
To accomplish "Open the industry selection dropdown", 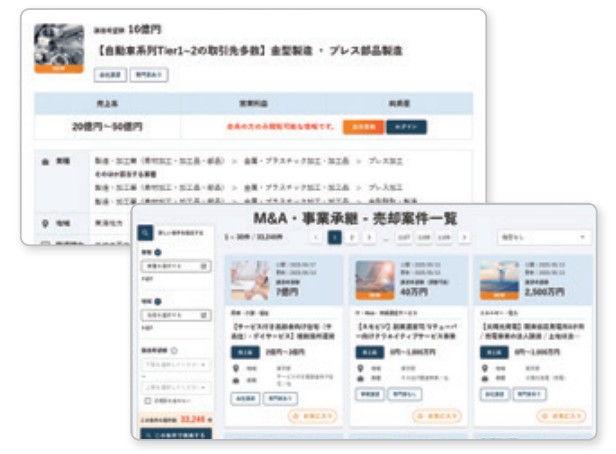I will pyautogui.click(x=174, y=267).
